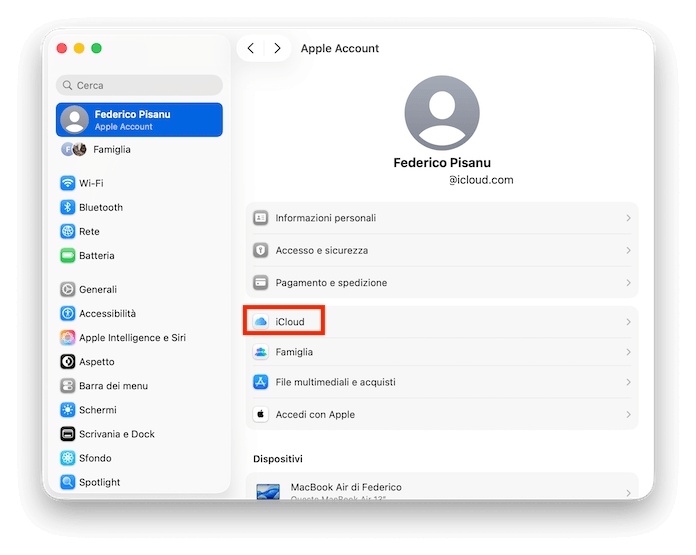Open Wi-Fi settings label
Screen dimensions: 696x555
pos(91,183)
